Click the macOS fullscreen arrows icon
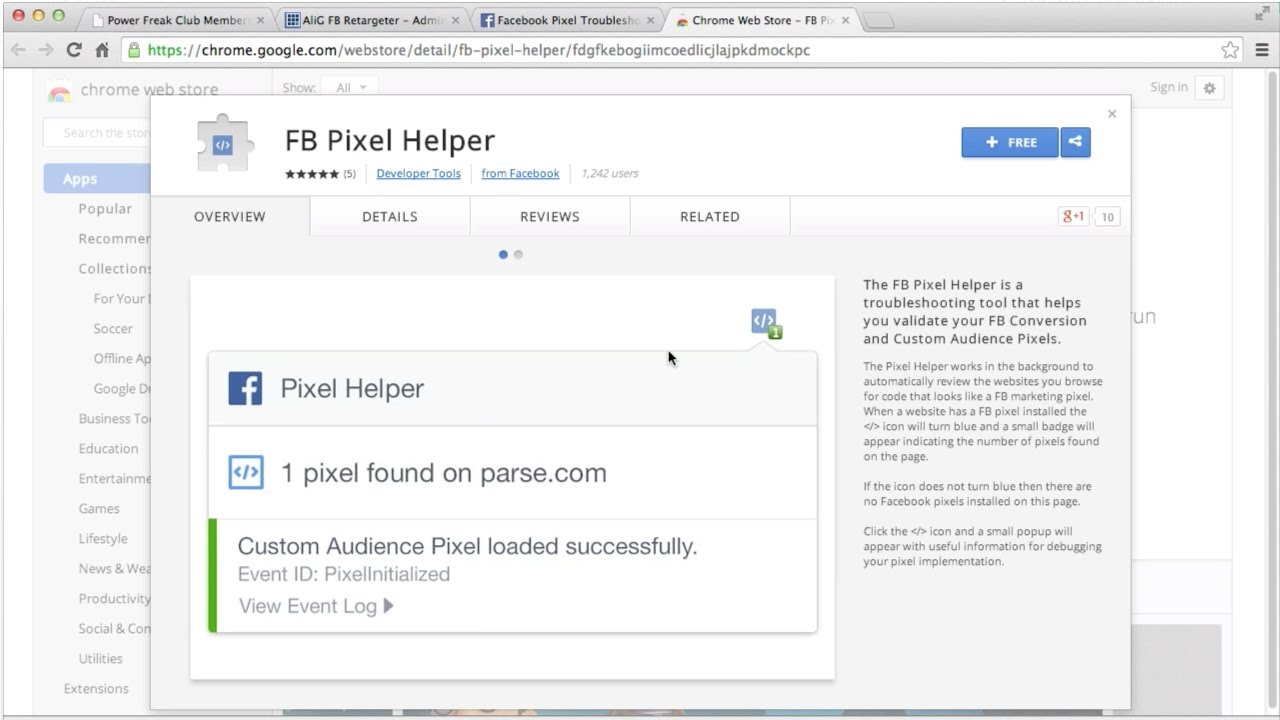The width and height of the screenshot is (1280, 720). pyautogui.click(x=1262, y=14)
